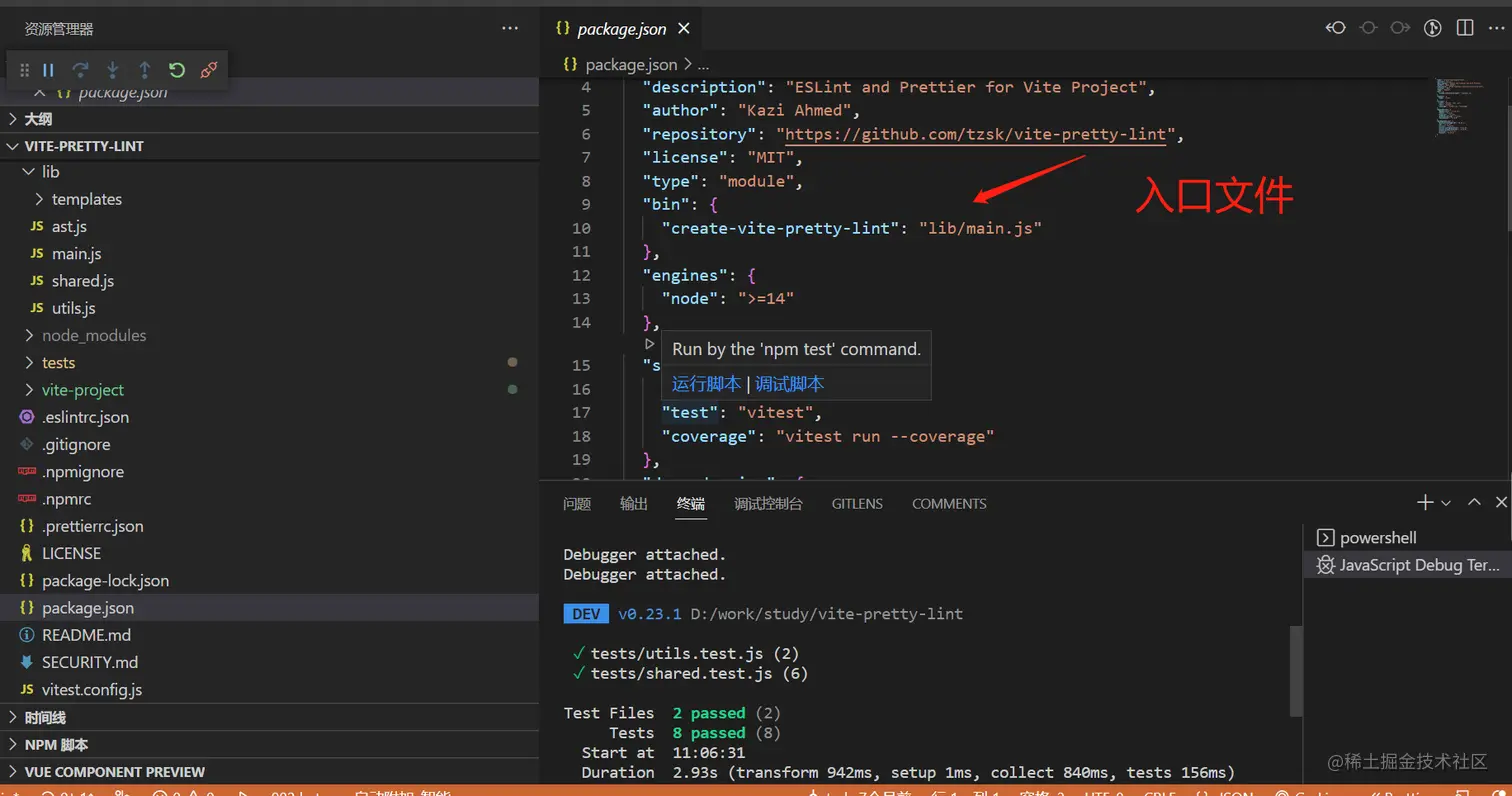This screenshot has width=1512, height=796.
Task: Click the .npmignore file icon
Action: [27, 471]
